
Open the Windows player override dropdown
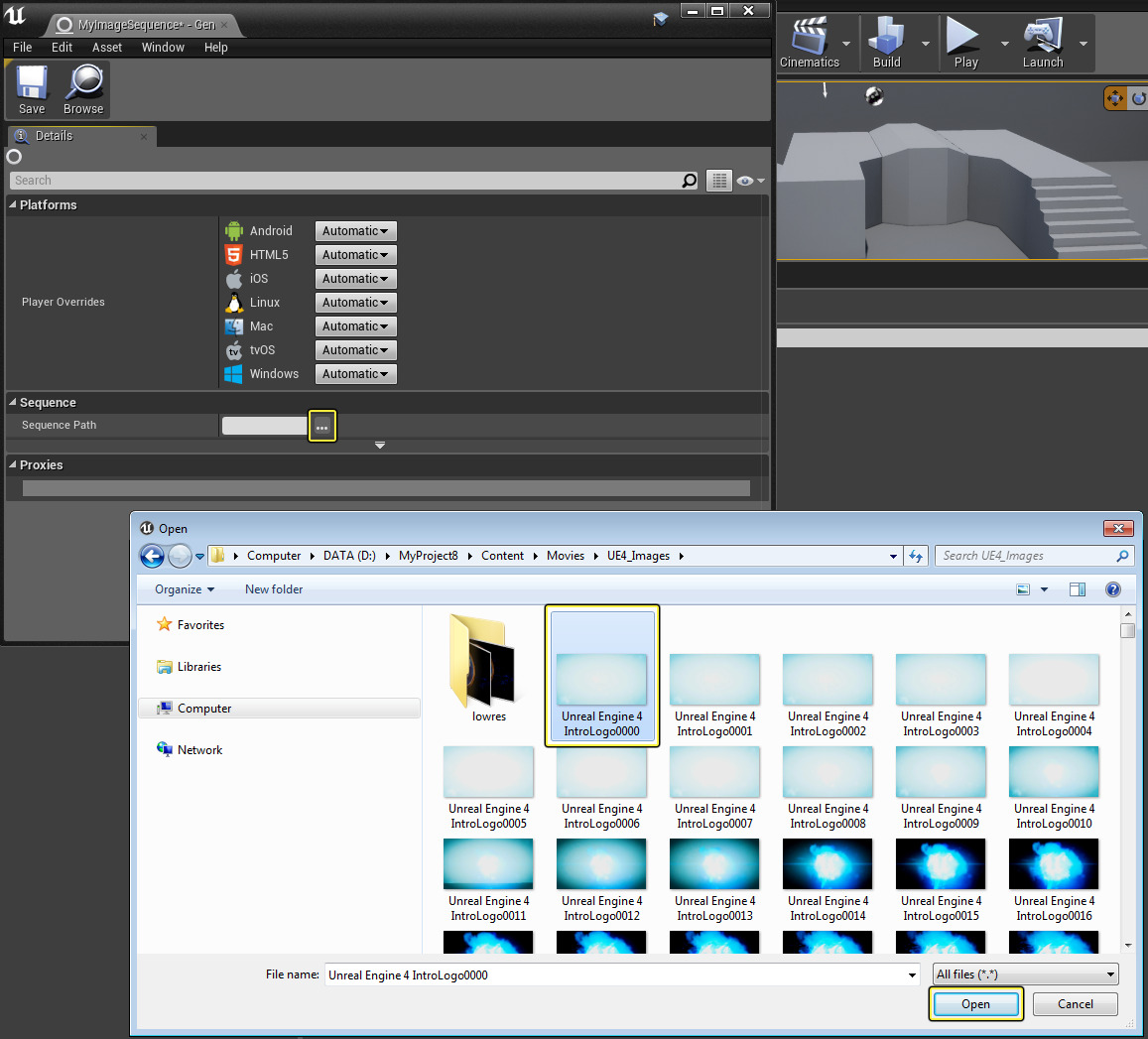pyautogui.click(x=355, y=374)
